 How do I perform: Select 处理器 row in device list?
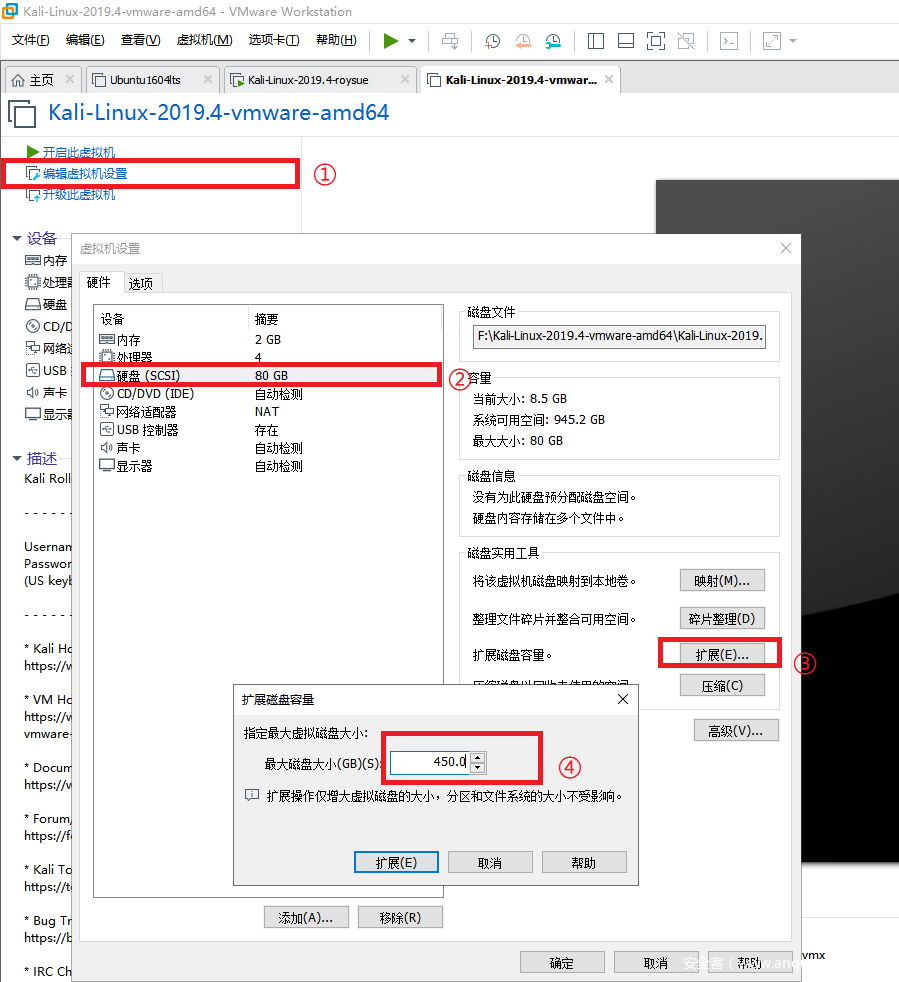(268, 356)
